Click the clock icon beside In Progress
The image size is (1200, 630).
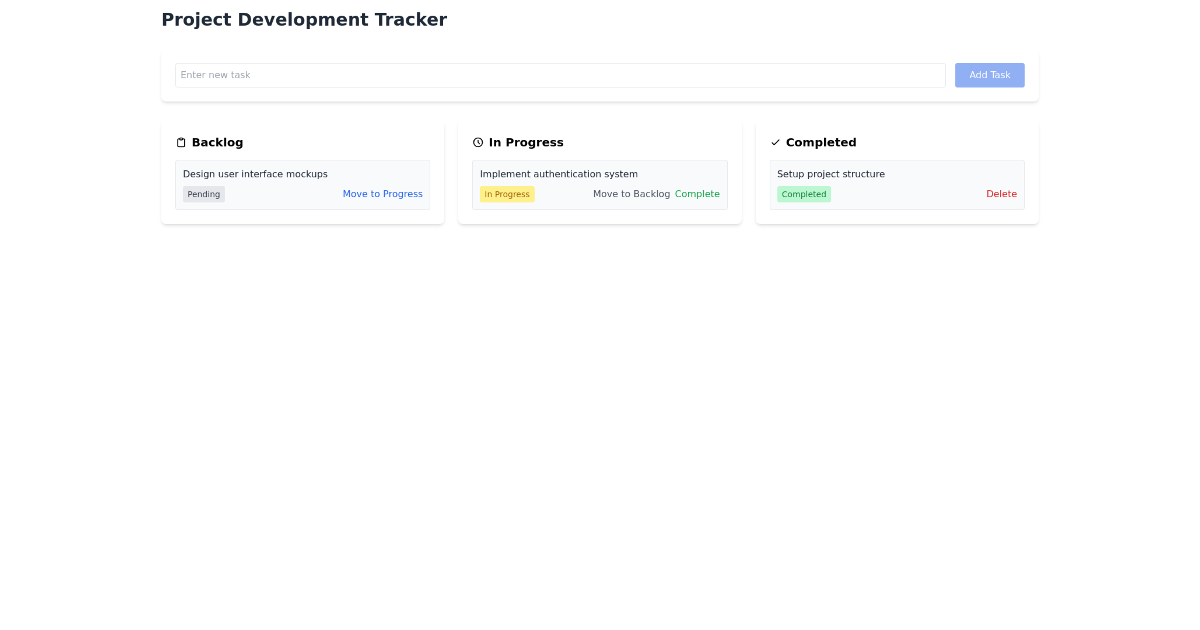pyautogui.click(x=478, y=142)
